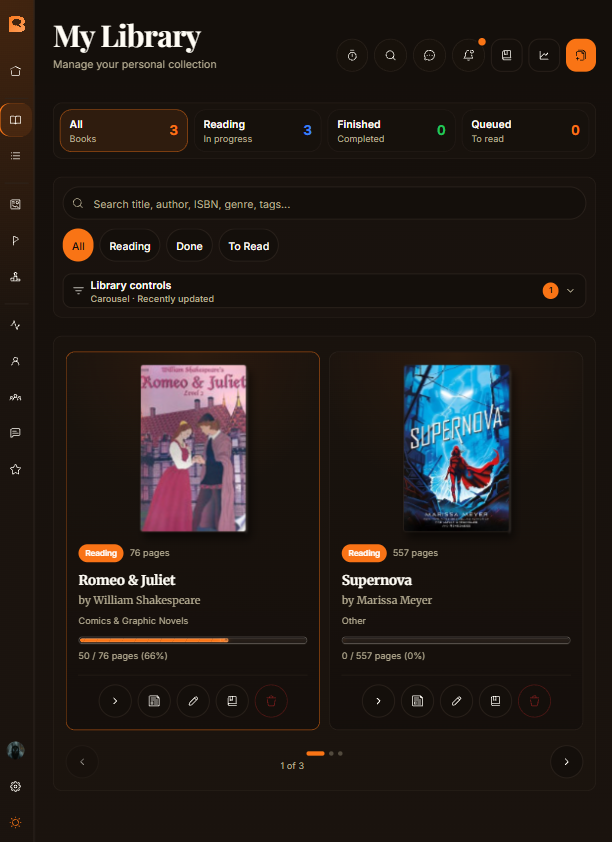Open Romeo & Juliet notes icon

tap(154, 701)
